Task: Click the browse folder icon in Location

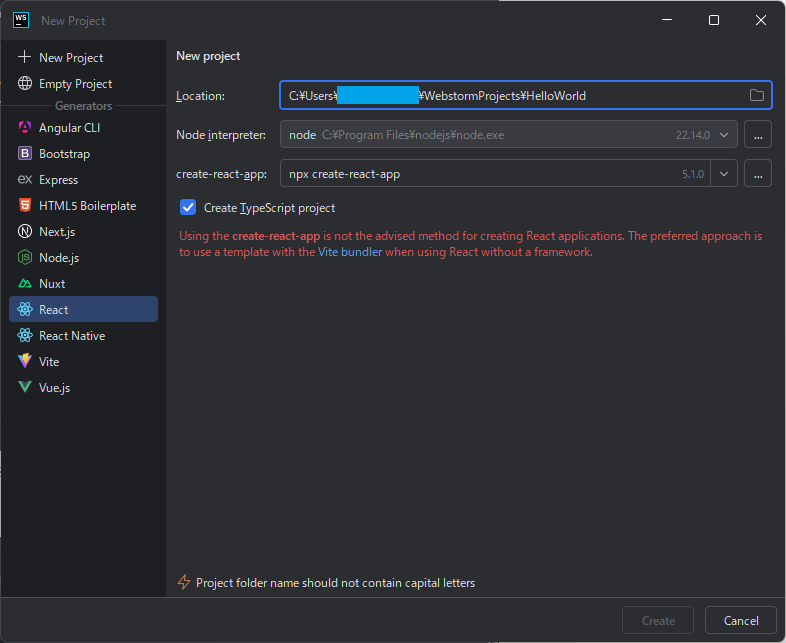Action: coord(757,96)
